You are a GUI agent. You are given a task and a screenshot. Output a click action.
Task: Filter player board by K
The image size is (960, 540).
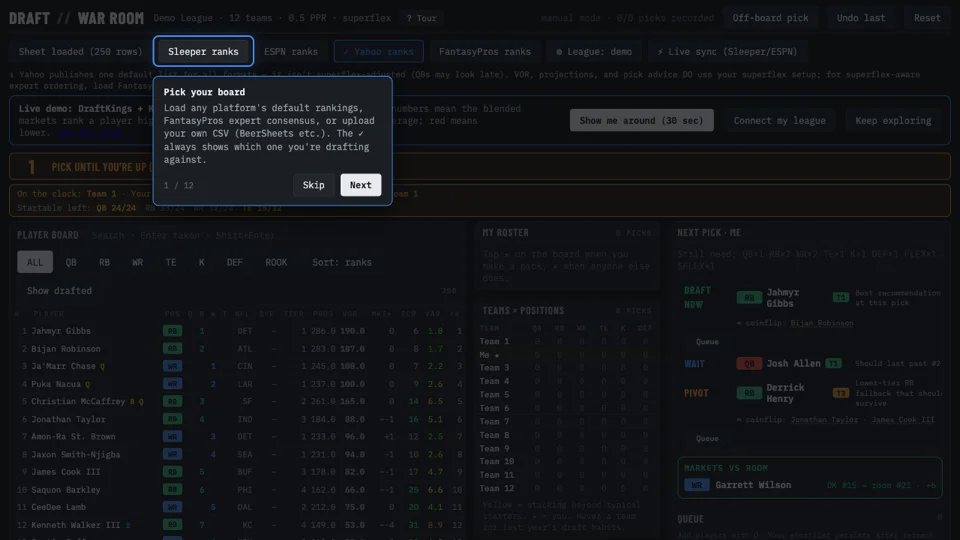pyautogui.click(x=201, y=262)
